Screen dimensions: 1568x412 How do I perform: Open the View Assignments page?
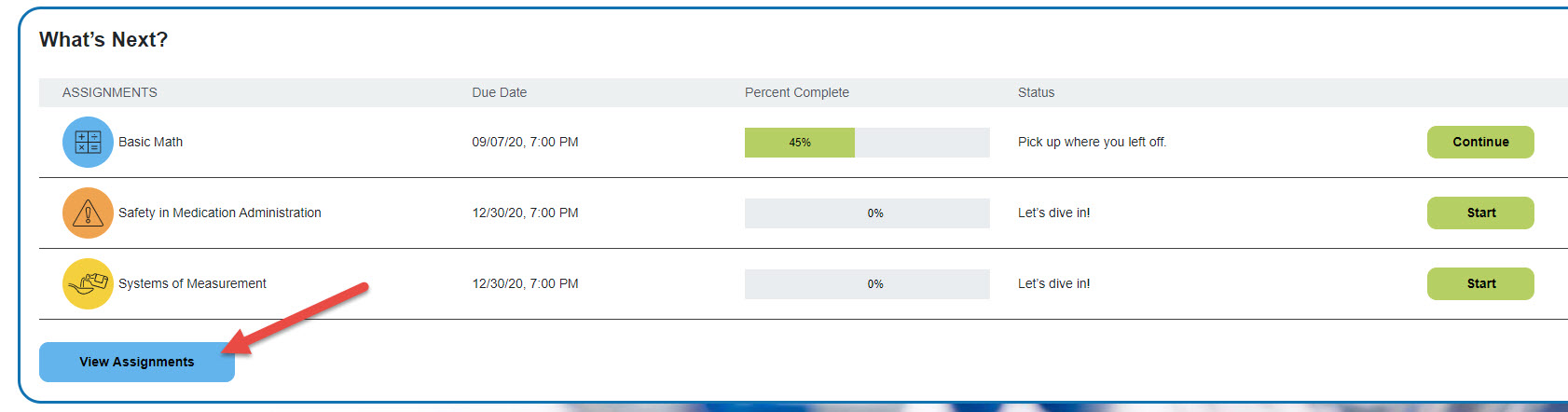(x=137, y=362)
